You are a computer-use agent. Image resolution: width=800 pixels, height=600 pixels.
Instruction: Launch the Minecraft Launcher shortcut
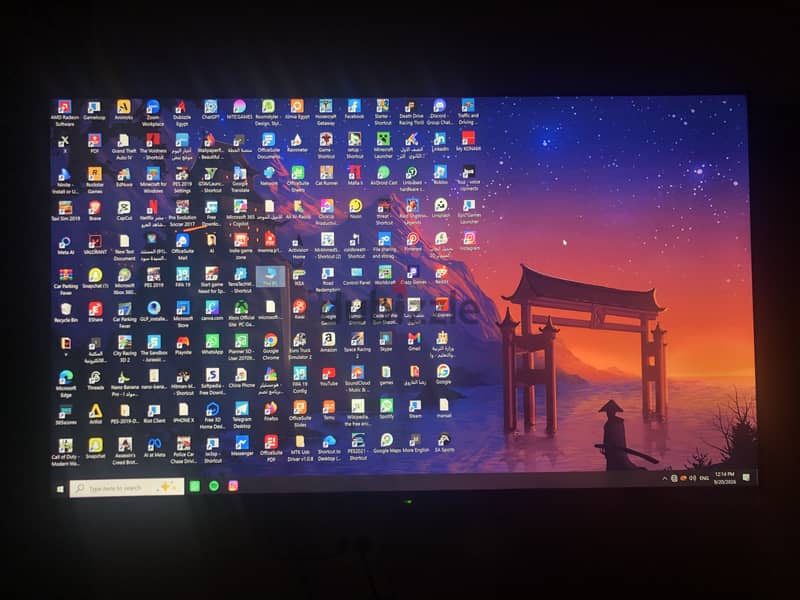(383, 145)
